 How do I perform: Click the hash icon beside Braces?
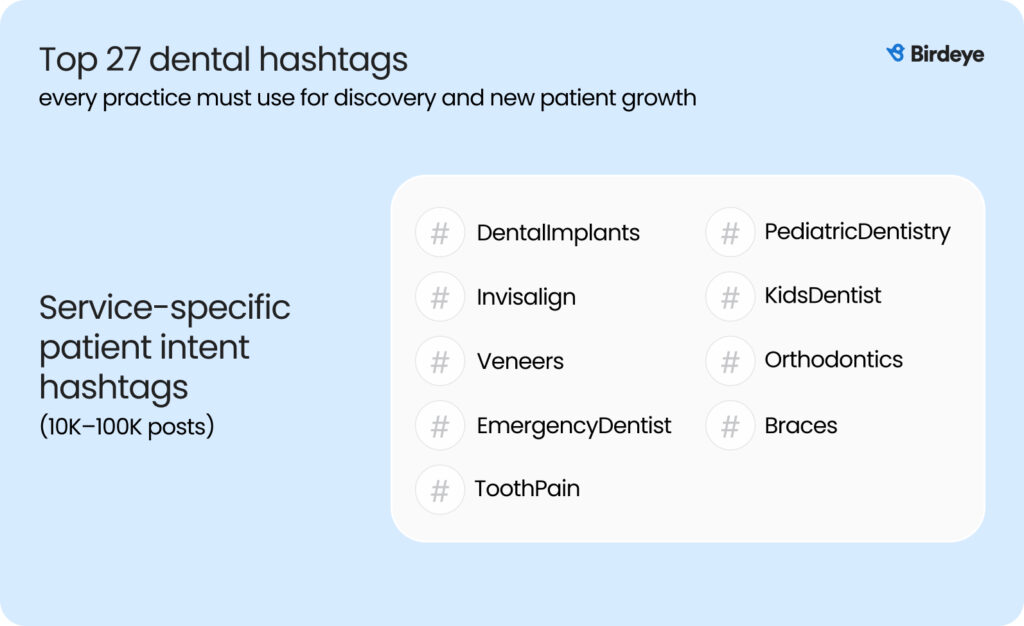(x=730, y=426)
